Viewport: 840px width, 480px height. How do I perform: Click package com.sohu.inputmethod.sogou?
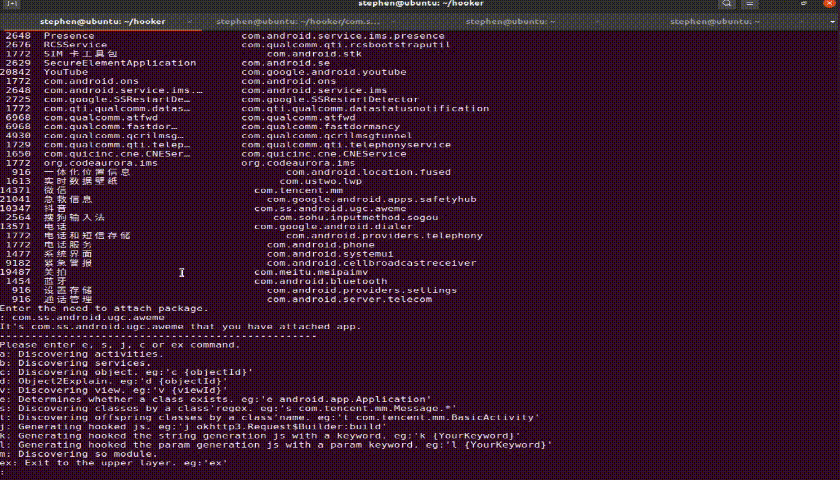(356, 218)
